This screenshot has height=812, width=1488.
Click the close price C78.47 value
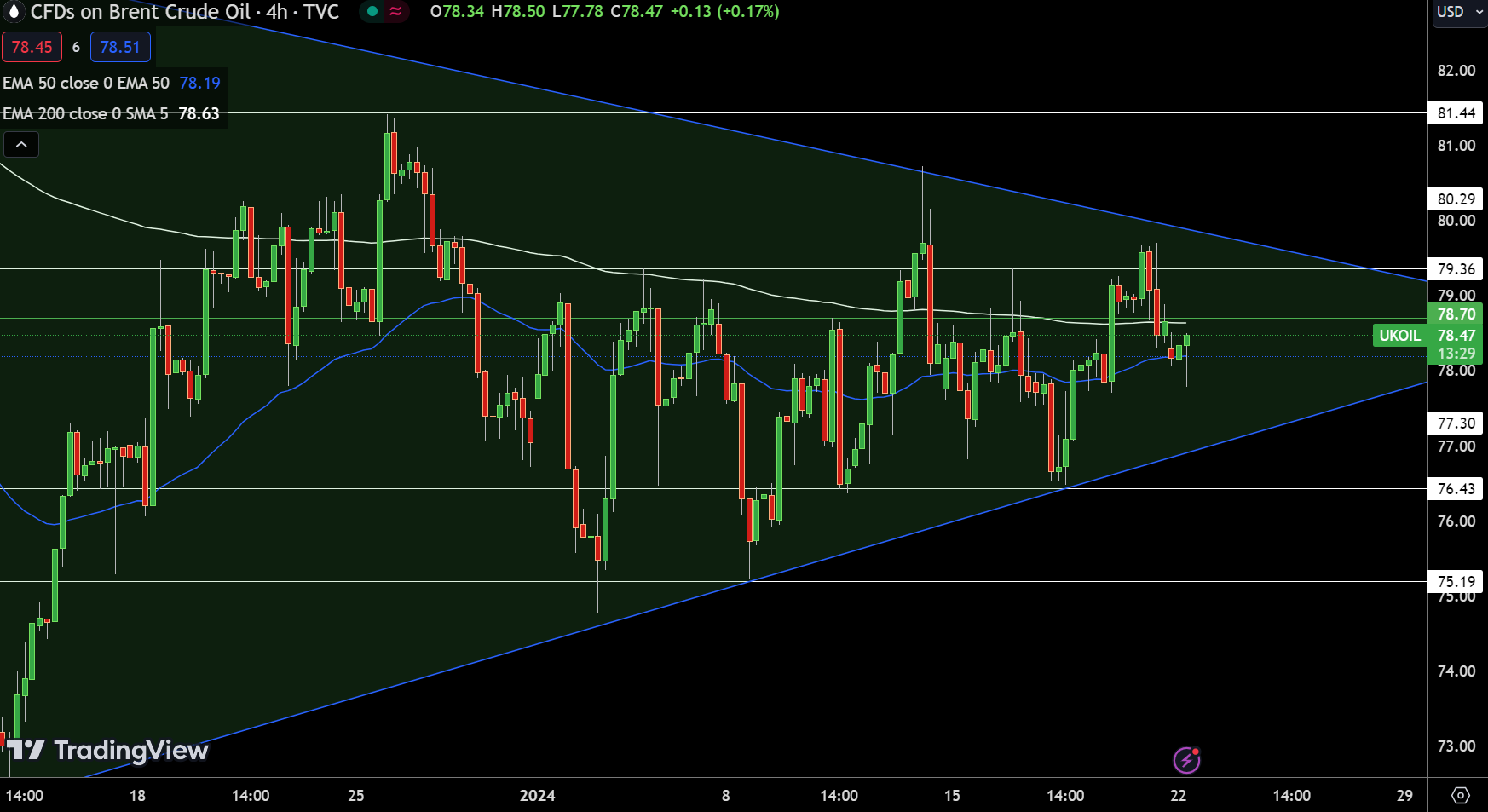click(637, 12)
